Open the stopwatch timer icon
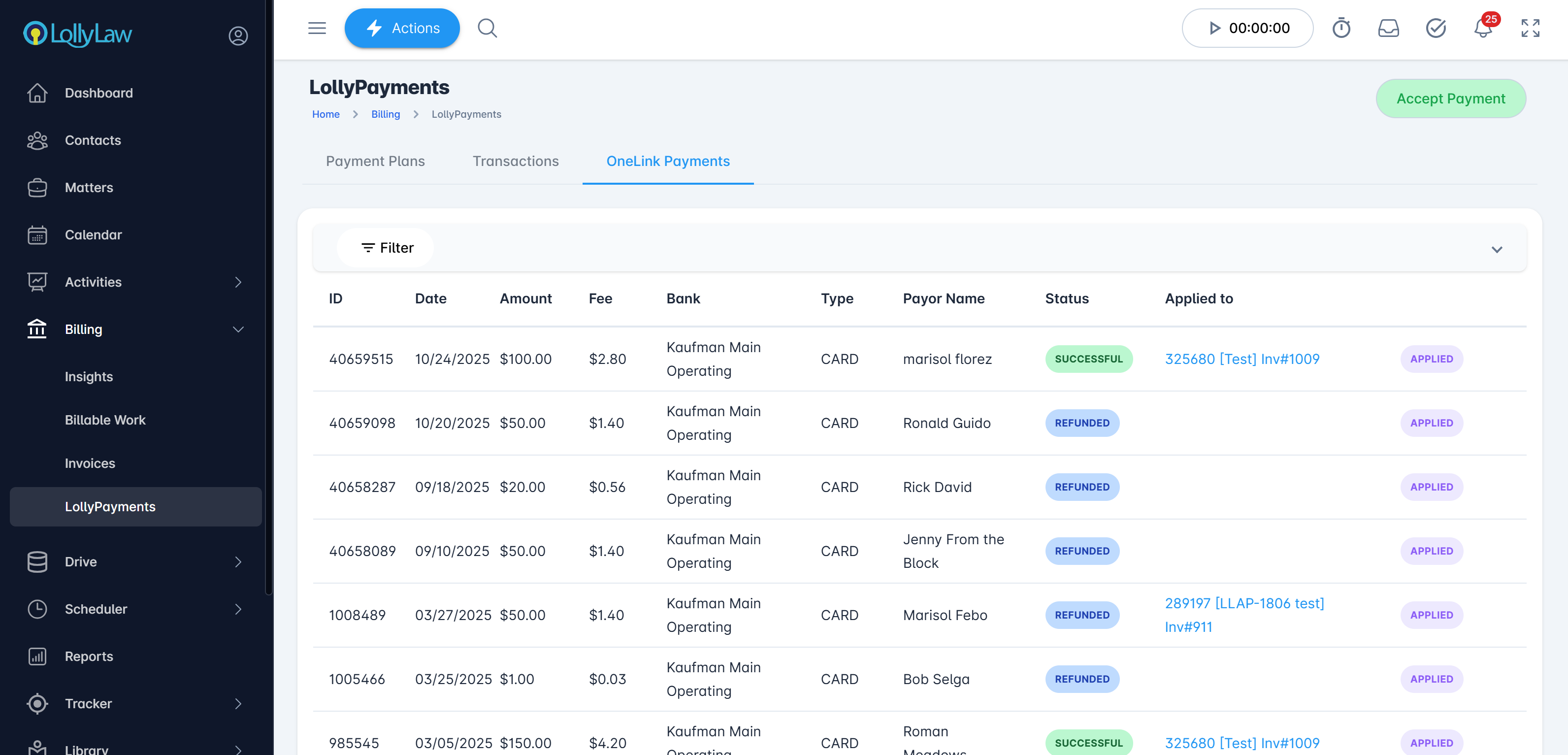Image resolution: width=1568 pixels, height=755 pixels. pos(1341,28)
